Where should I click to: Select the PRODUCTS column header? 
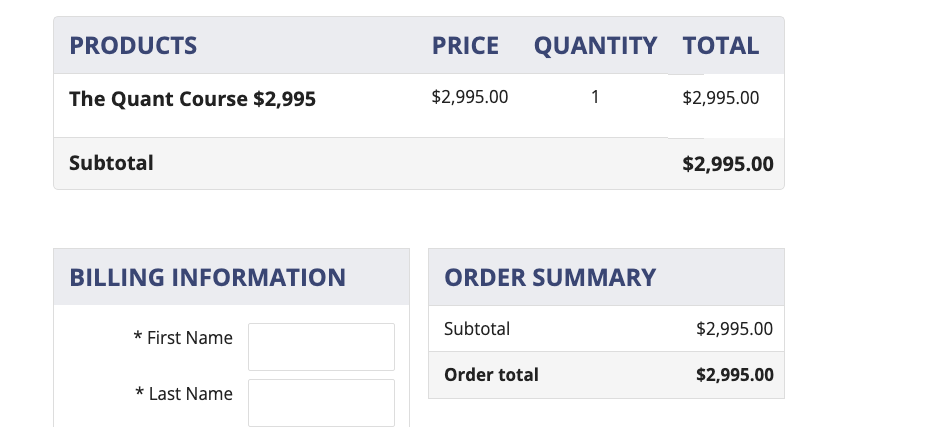point(133,45)
